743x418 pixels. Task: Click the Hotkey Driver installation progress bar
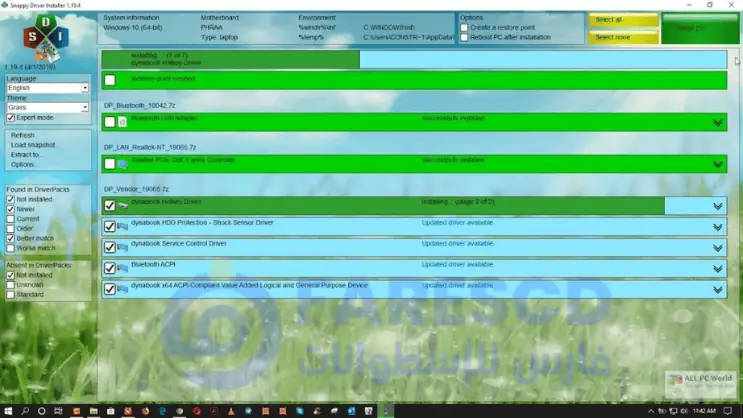coord(414,206)
